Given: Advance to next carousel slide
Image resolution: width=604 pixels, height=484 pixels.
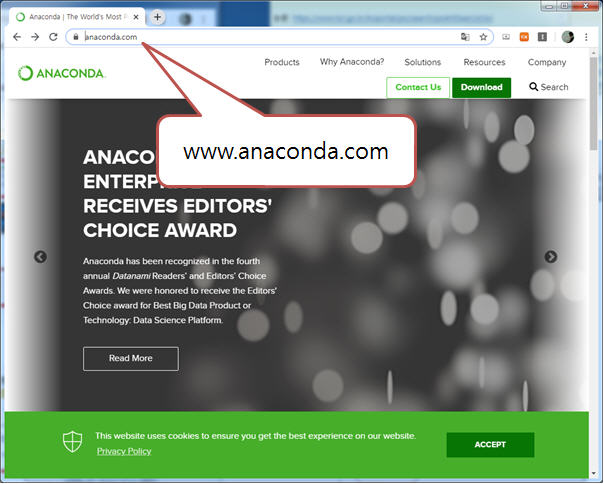Looking at the screenshot, I should [x=550, y=257].
